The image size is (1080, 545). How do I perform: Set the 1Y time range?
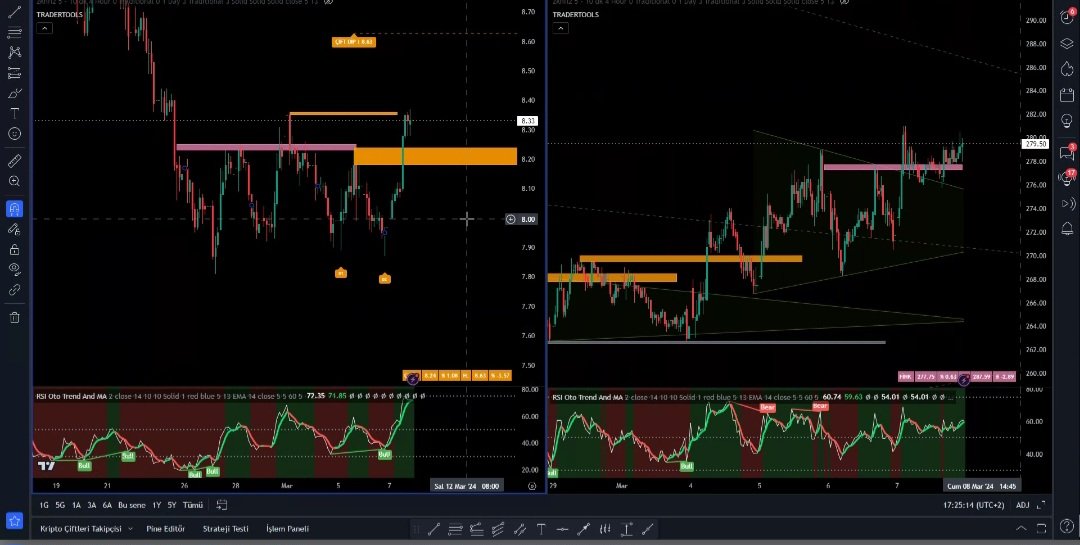click(x=156, y=505)
